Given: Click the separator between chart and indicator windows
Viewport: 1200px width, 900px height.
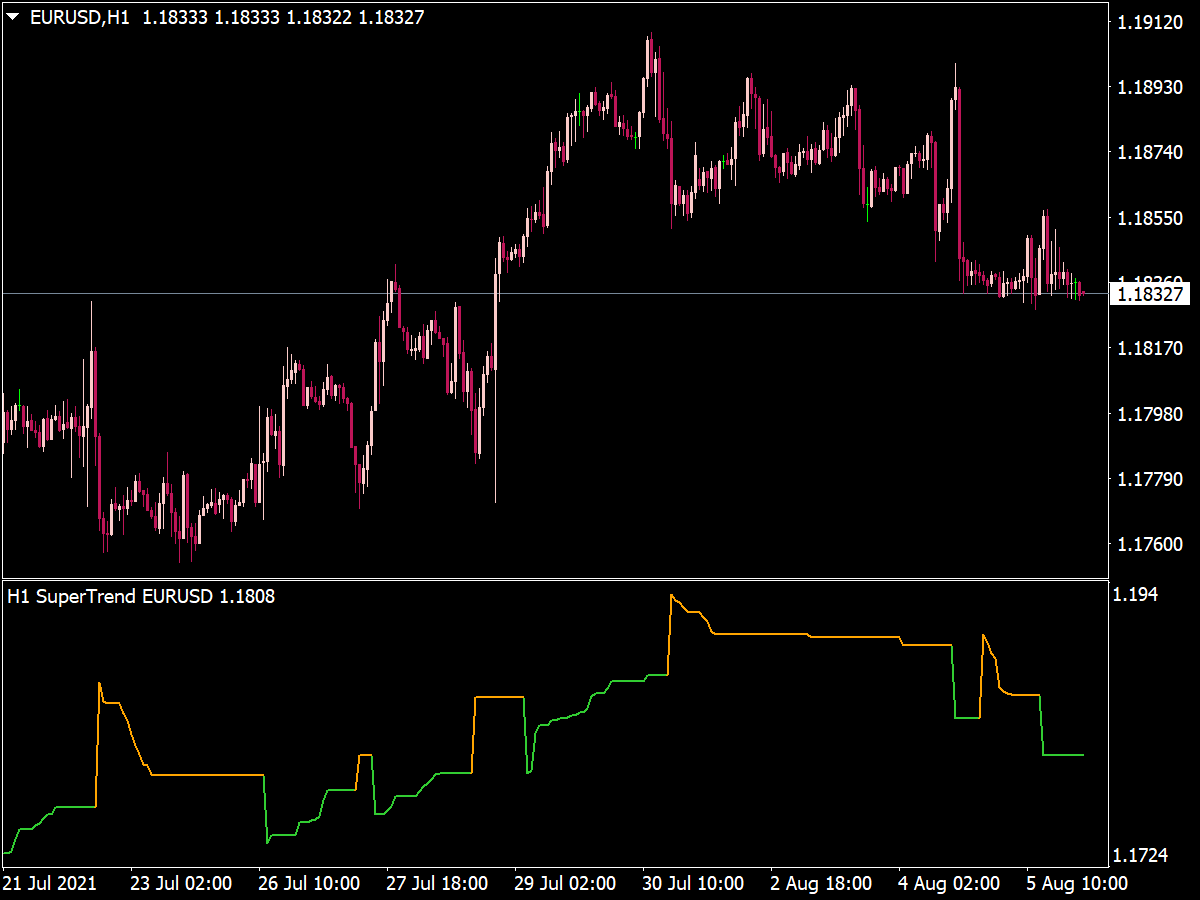Looking at the screenshot, I should point(600,580).
